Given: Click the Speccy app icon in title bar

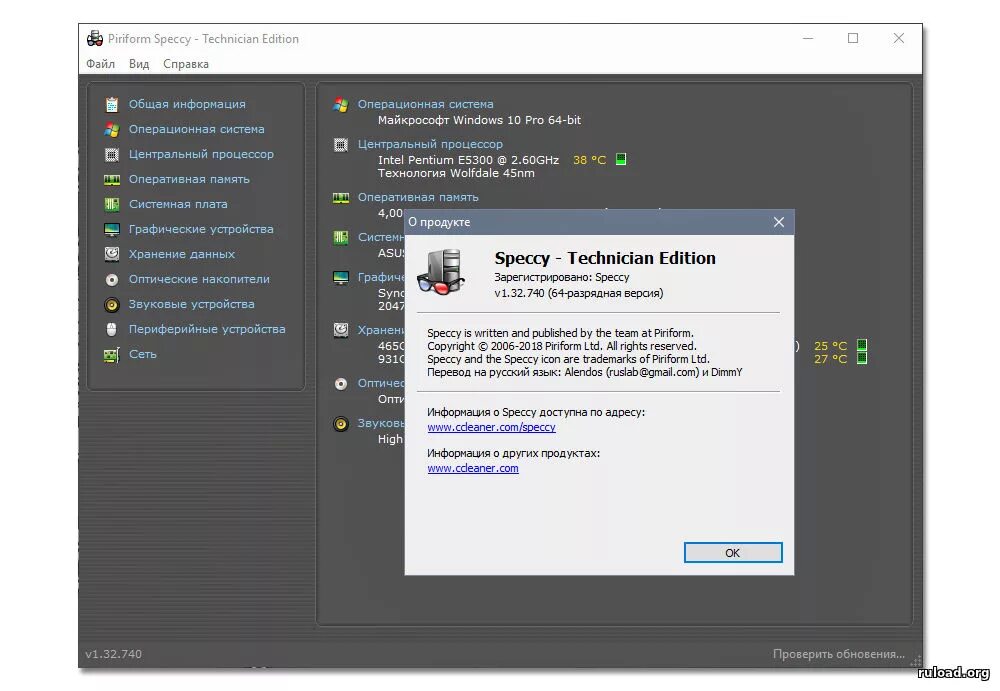Looking at the screenshot, I should coord(94,38).
